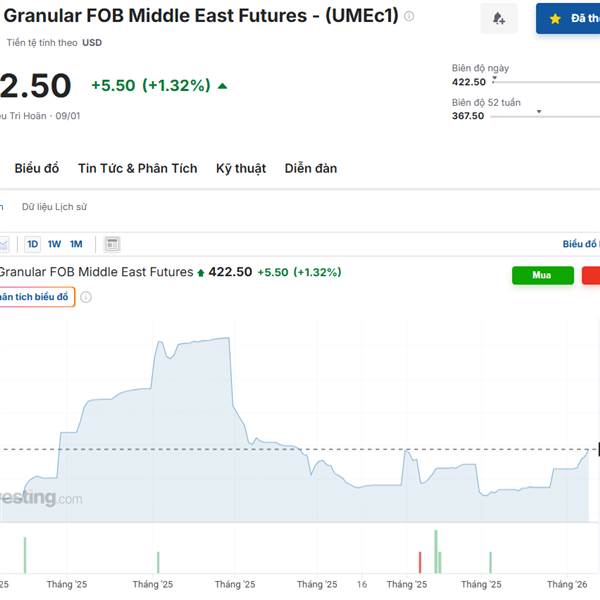
Task: Click the bell icon to create an alert
Action: (499, 19)
